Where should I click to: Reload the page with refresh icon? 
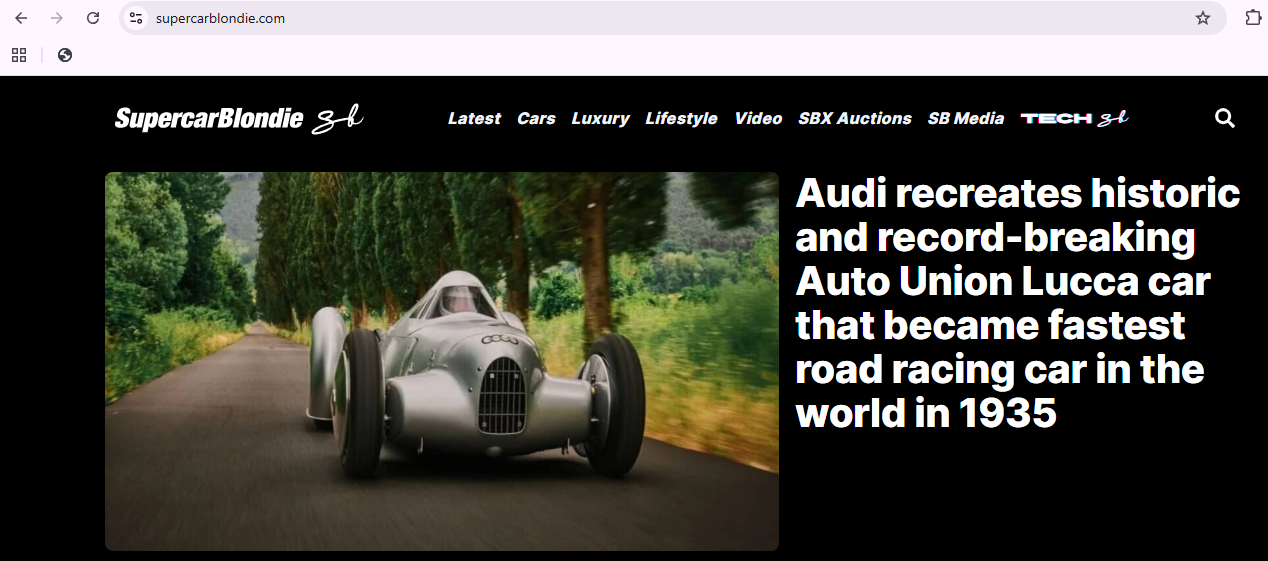point(93,18)
